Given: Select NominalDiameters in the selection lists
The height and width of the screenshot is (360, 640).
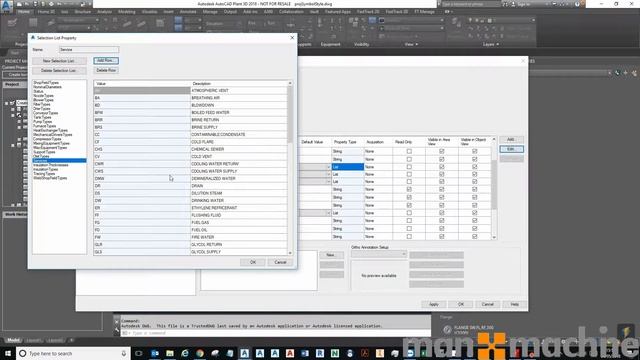Looking at the screenshot, I should point(47,87).
